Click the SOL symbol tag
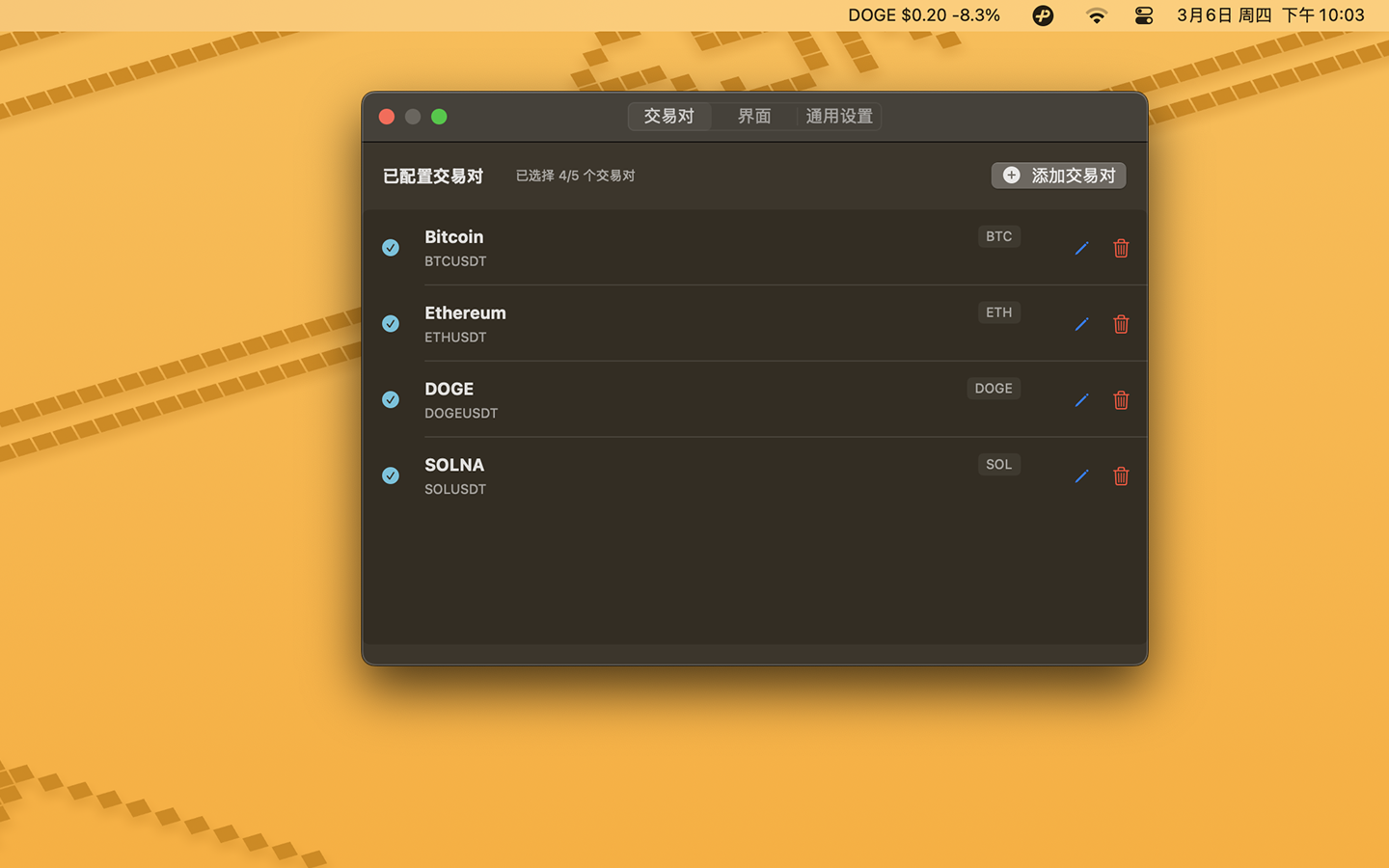This screenshot has height=868, width=1389. [x=999, y=465]
